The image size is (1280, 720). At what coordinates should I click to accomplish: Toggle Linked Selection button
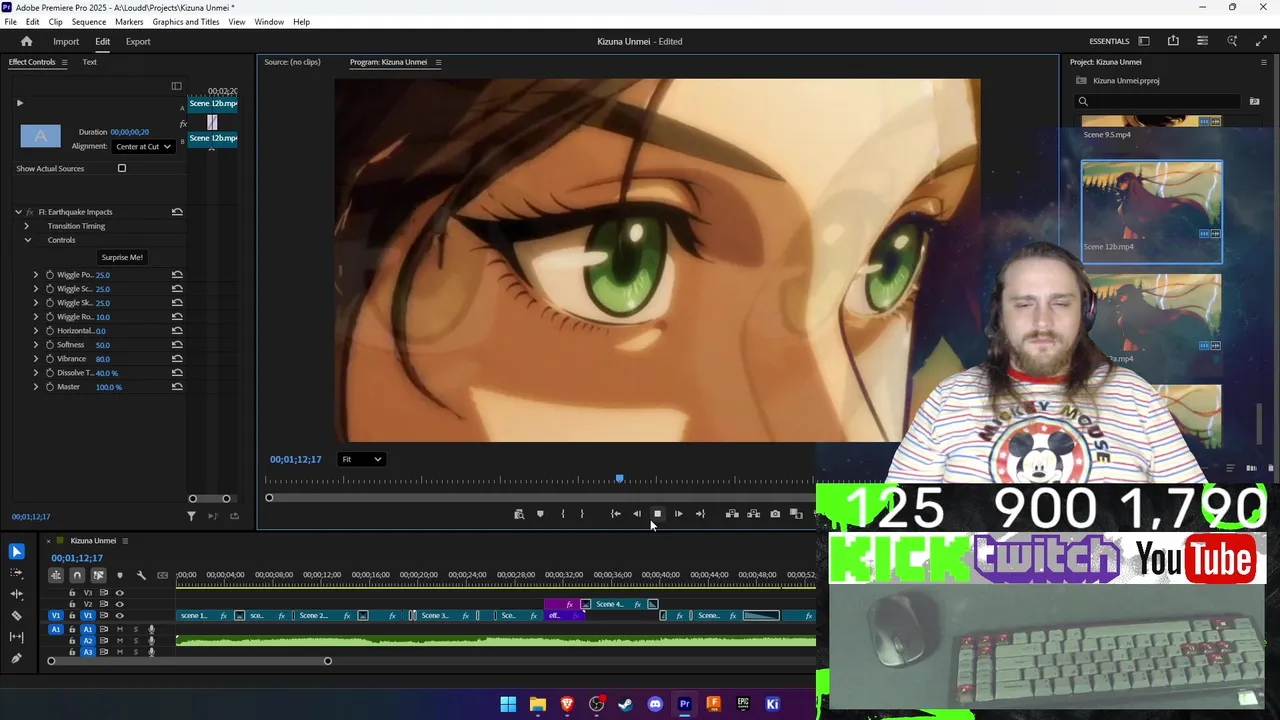(98, 575)
